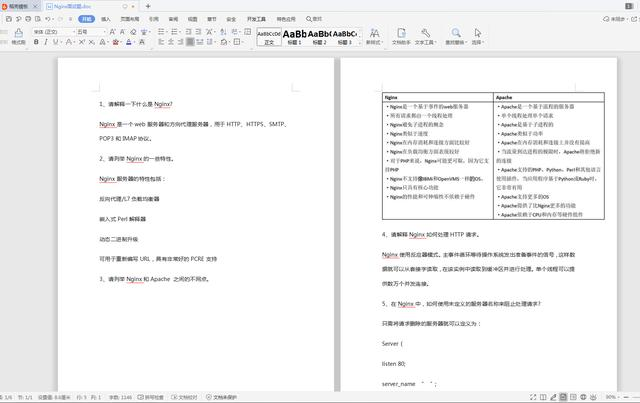Image resolution: width=640 pixels, height=403 pixels.
Task: Switch to the 开始 Home ribbon tab
Action: [x=87, y=19]
